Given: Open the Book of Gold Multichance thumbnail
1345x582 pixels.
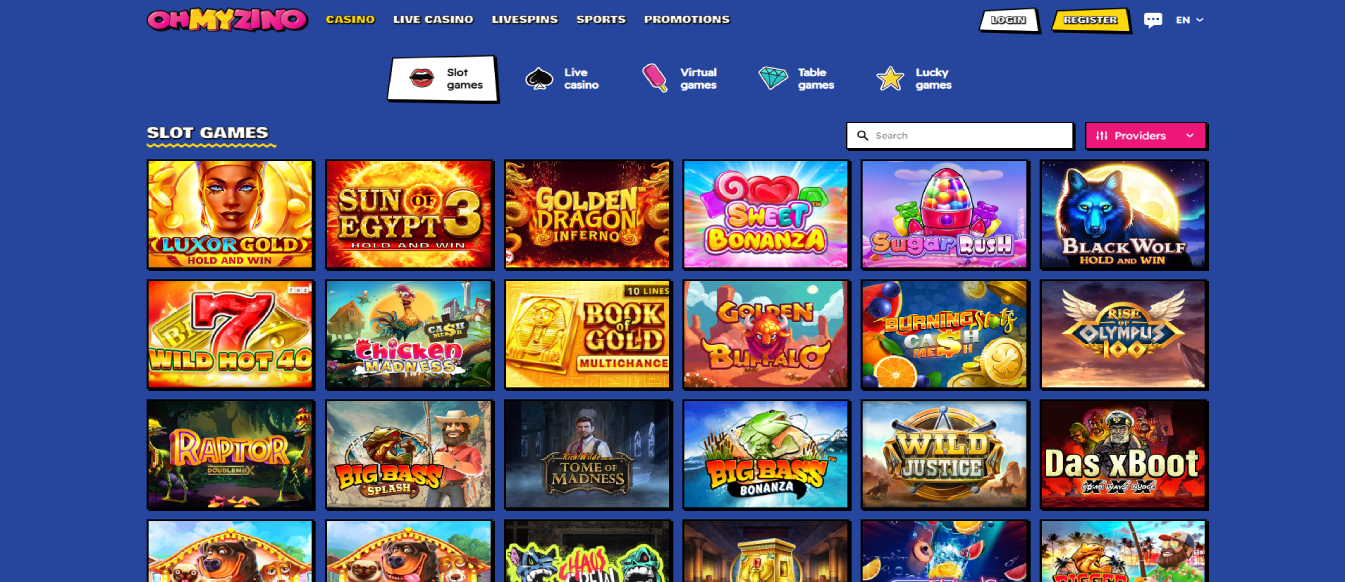Looking at the screenshot, I should (587, 334).
